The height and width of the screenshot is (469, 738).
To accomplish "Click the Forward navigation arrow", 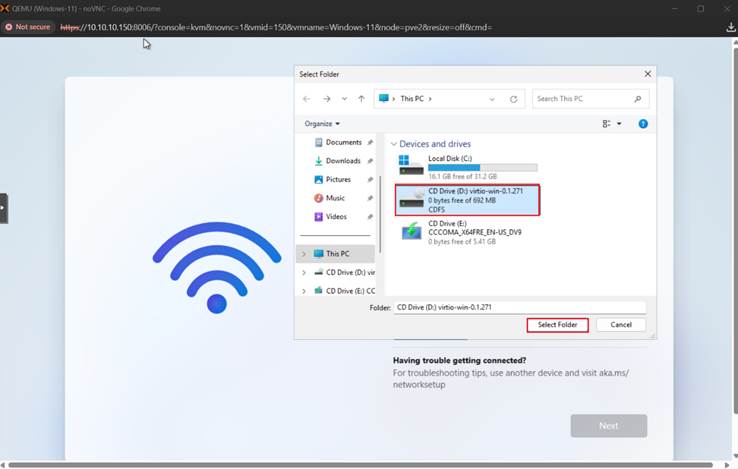I will (326, 99).
